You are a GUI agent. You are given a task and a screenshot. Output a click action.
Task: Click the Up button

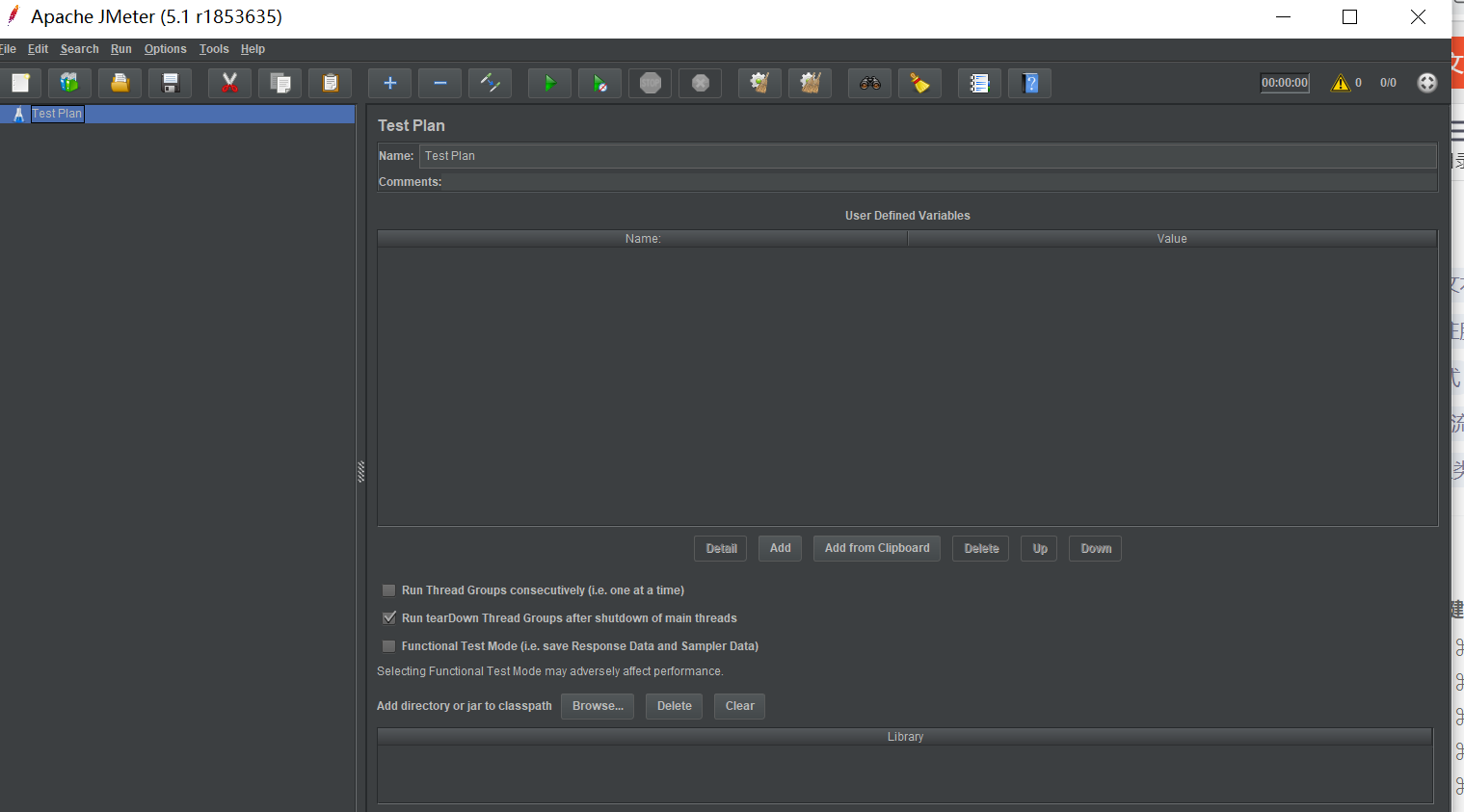1040,549
